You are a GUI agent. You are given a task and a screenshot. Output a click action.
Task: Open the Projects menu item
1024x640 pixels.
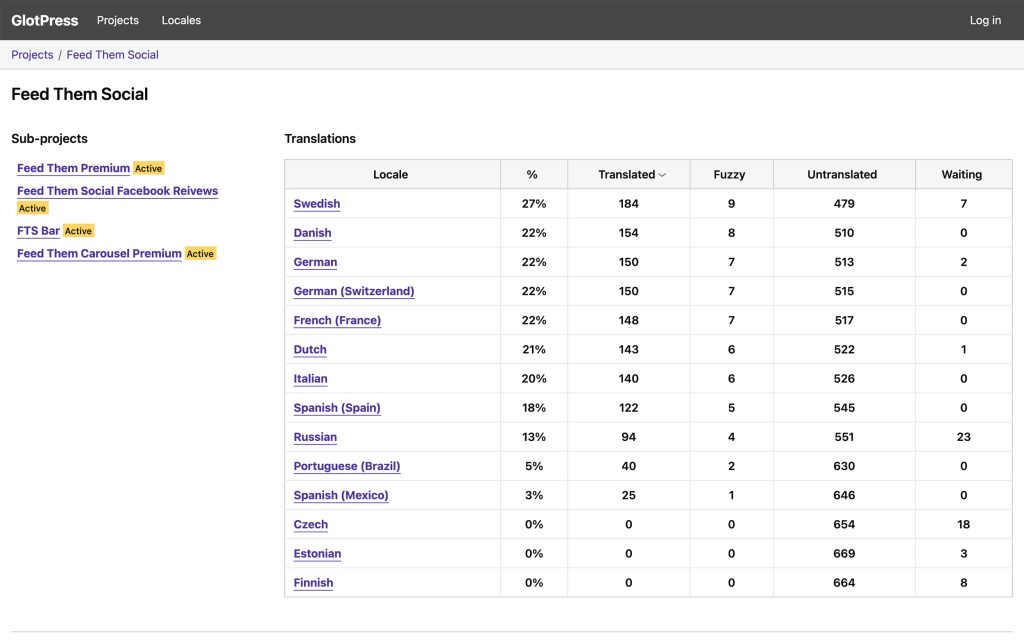click(x=118, y=20)
